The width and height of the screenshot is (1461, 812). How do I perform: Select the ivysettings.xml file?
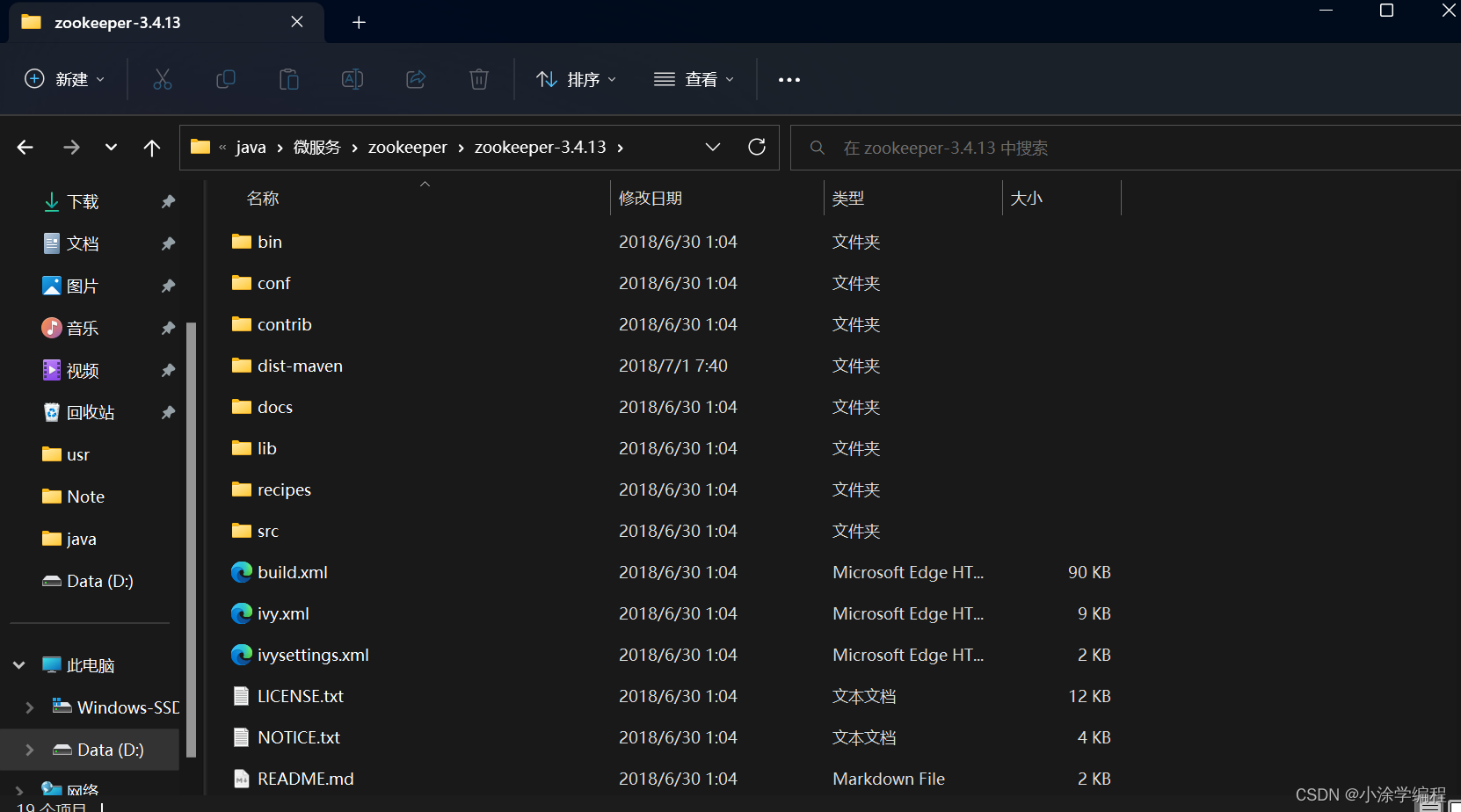tap(313, 655)
